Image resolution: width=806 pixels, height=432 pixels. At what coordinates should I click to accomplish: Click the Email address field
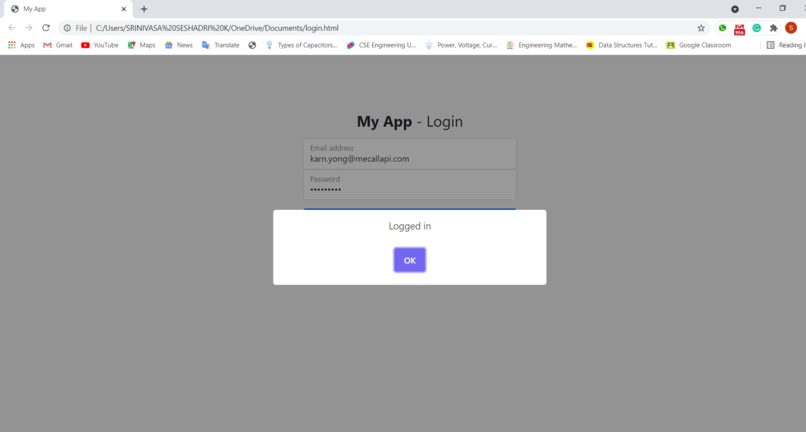coord(410,154)
